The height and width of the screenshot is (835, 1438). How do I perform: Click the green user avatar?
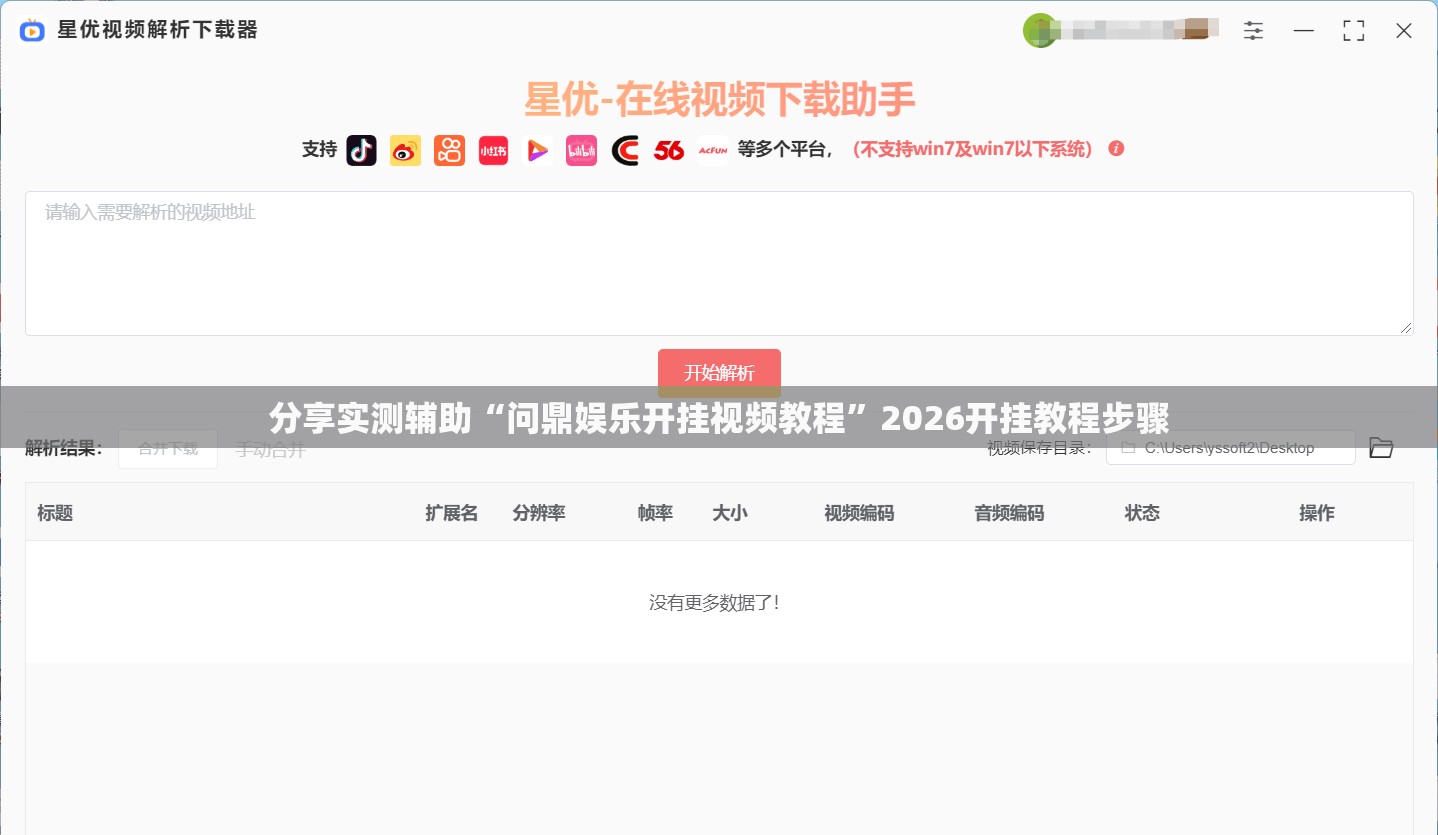tap(1039, 31)
